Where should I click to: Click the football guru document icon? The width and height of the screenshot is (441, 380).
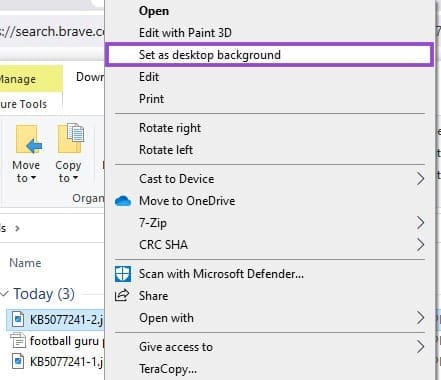pyautogui.click(x=18, y=341)
